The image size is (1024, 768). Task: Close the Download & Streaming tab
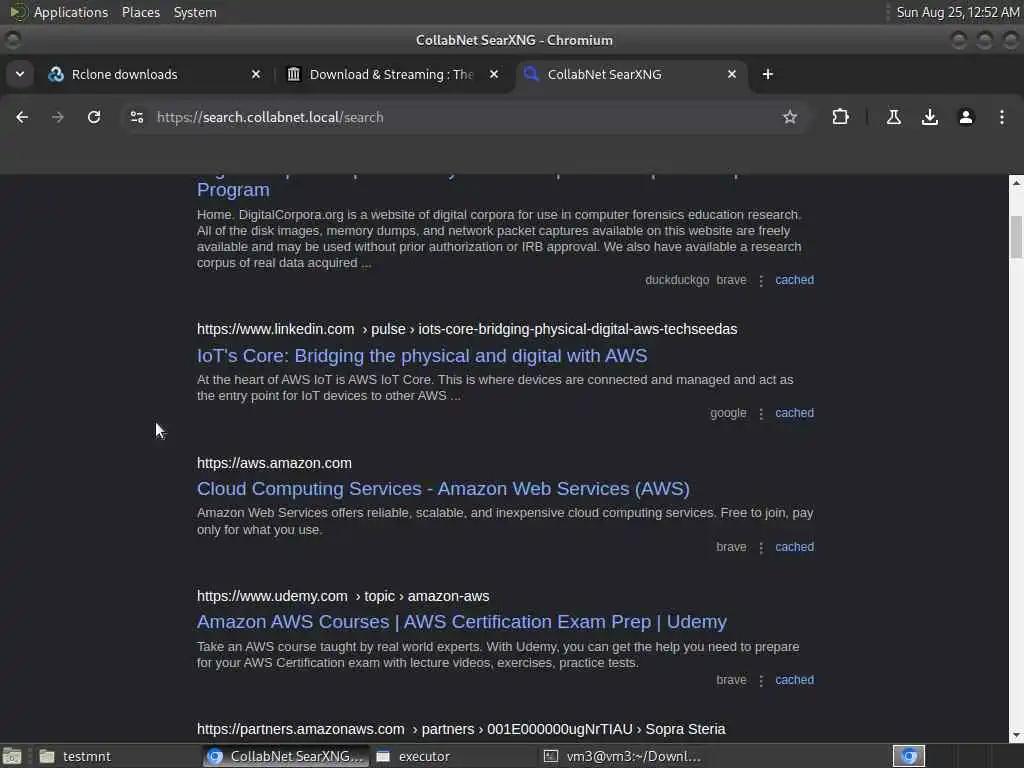(494, 74)
